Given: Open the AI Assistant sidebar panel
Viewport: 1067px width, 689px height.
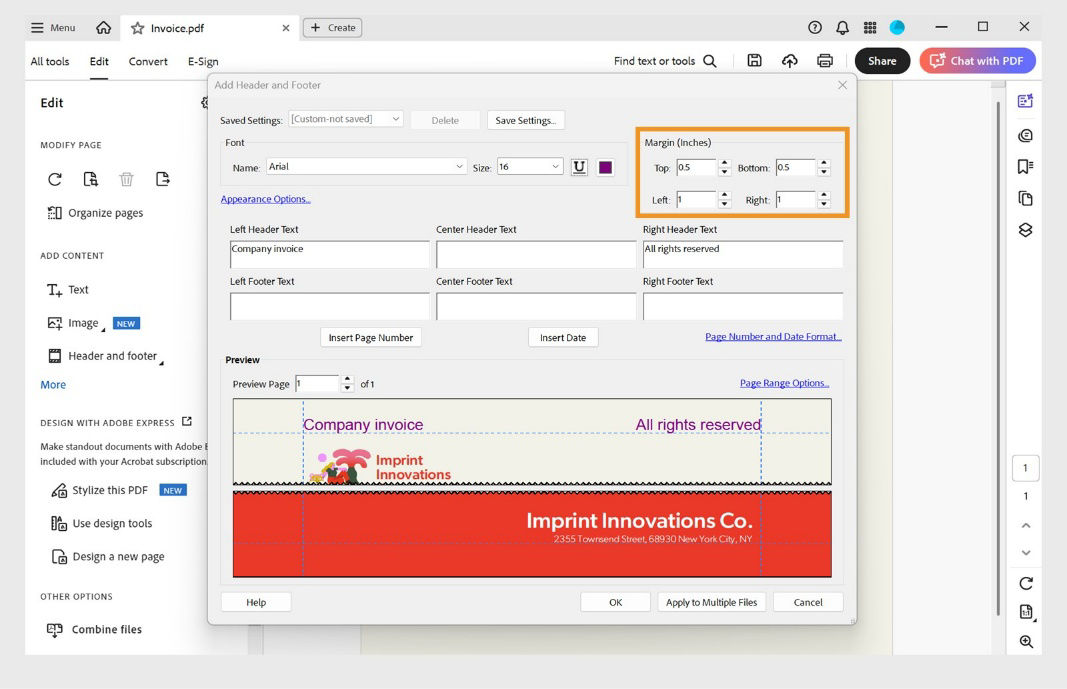Looking at the screenshot, I should (1024, 100).
